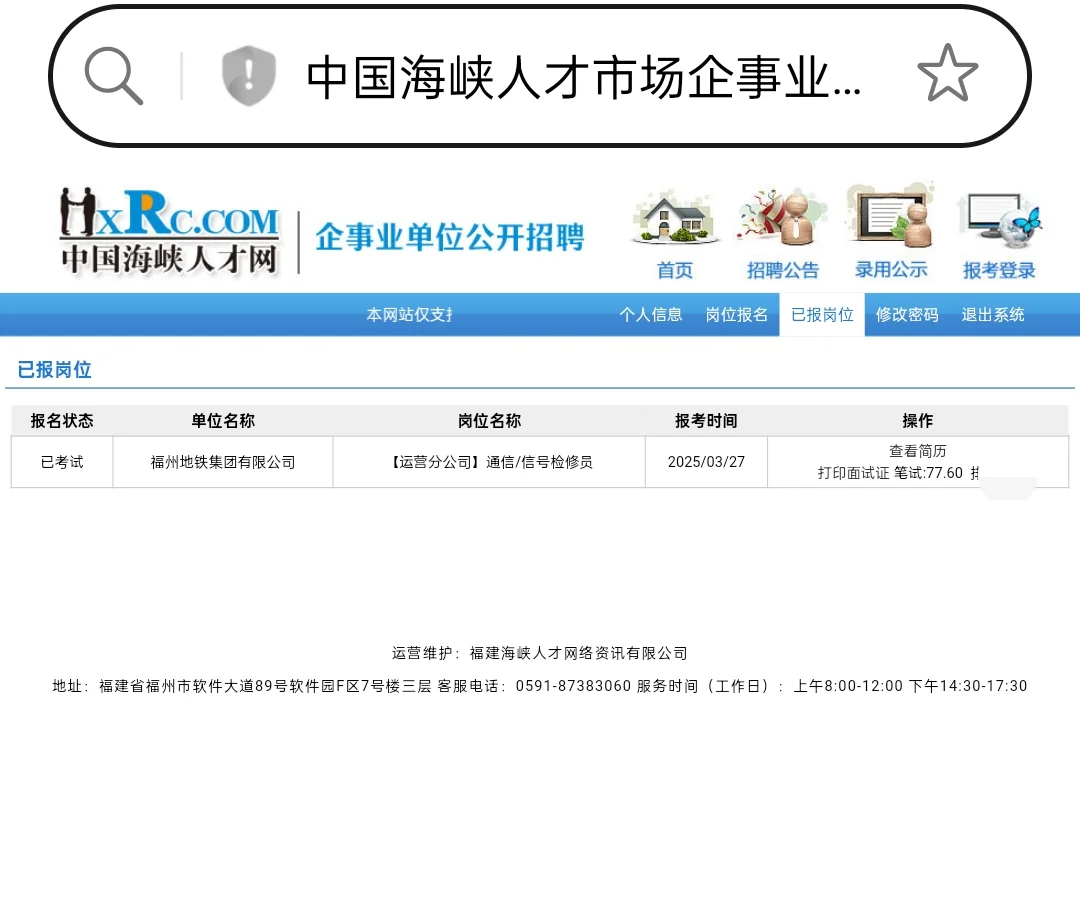Click the 单位名称 column header
The width and height of the screenshot is (1080, 917).
point(223,420)
